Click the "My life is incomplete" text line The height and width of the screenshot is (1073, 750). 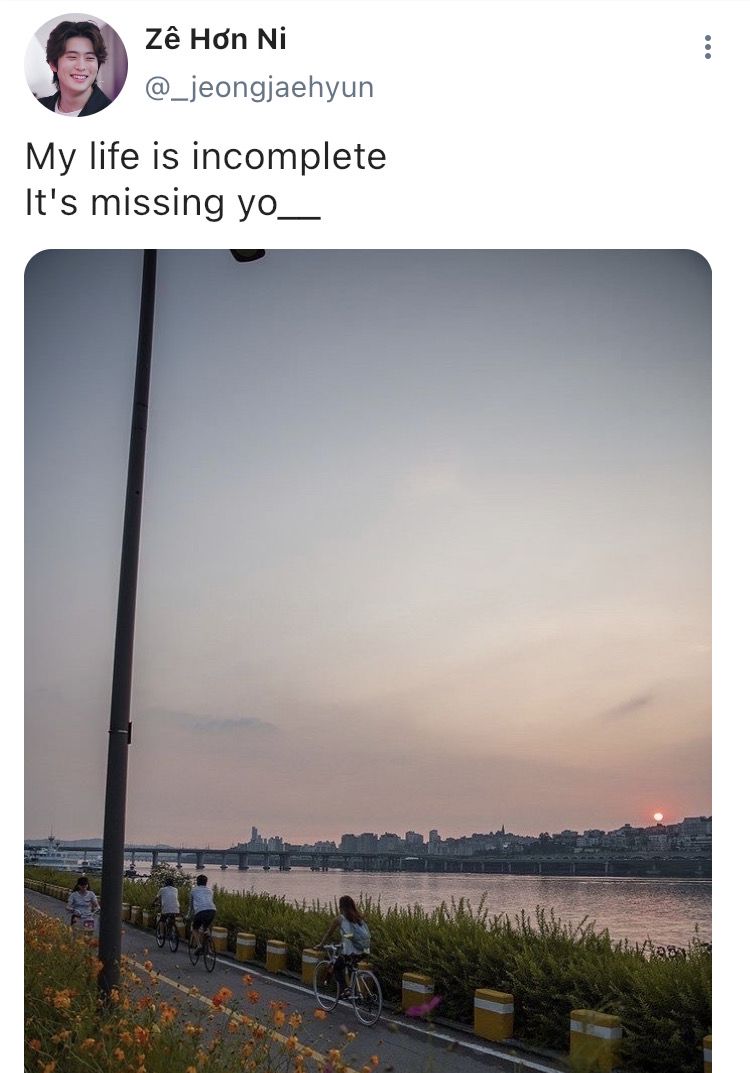(x=205, y=157)
